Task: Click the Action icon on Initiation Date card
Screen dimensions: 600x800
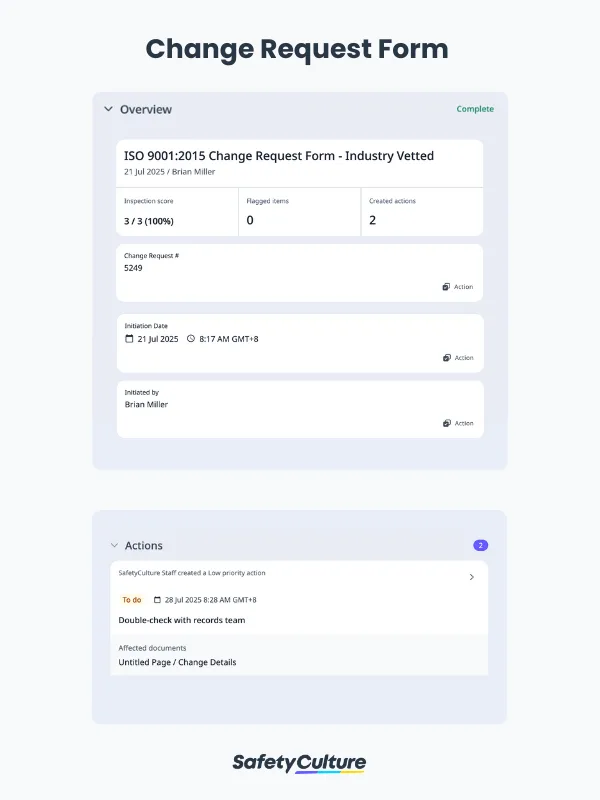Action: (x=456, y=358)
